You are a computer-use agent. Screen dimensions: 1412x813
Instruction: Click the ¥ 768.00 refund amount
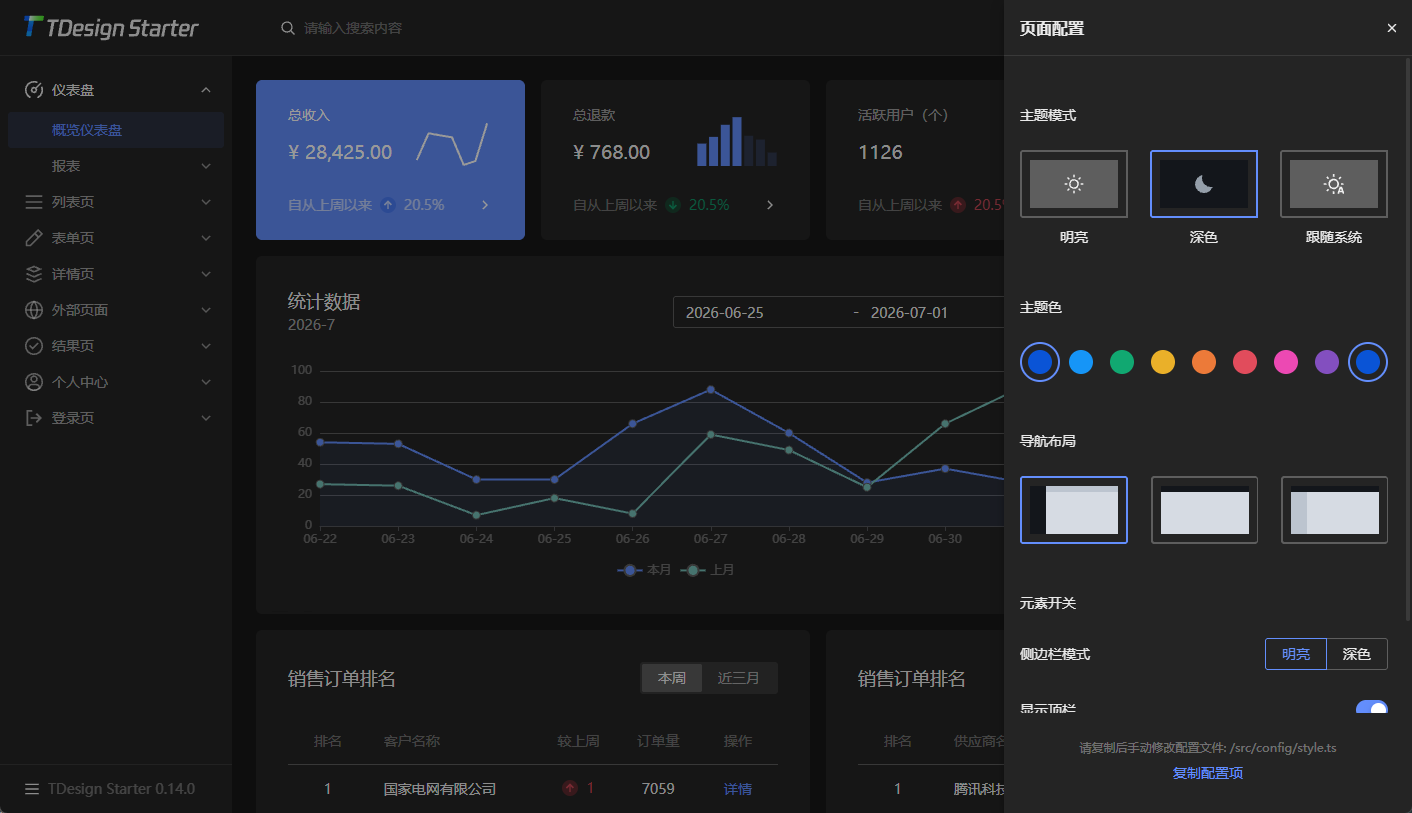611,152
